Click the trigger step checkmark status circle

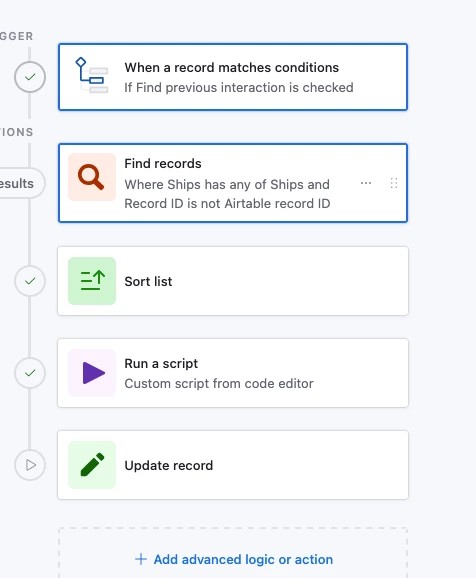pos(30,77)
